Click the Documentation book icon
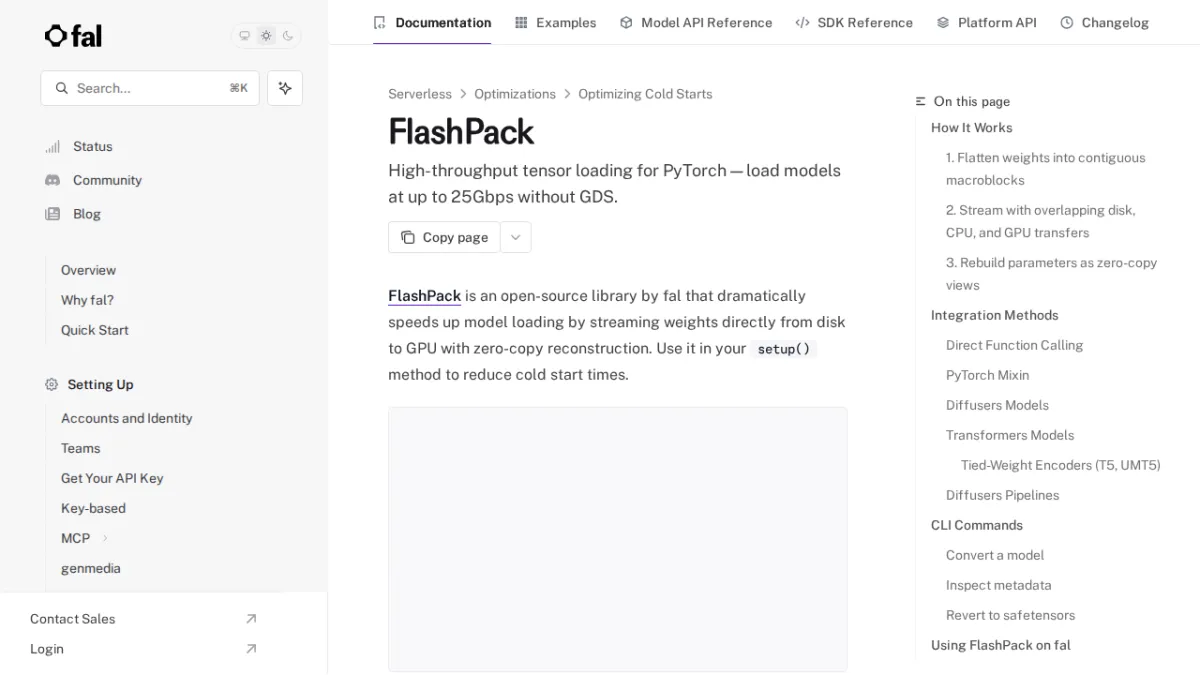 (x=379, y=22)
